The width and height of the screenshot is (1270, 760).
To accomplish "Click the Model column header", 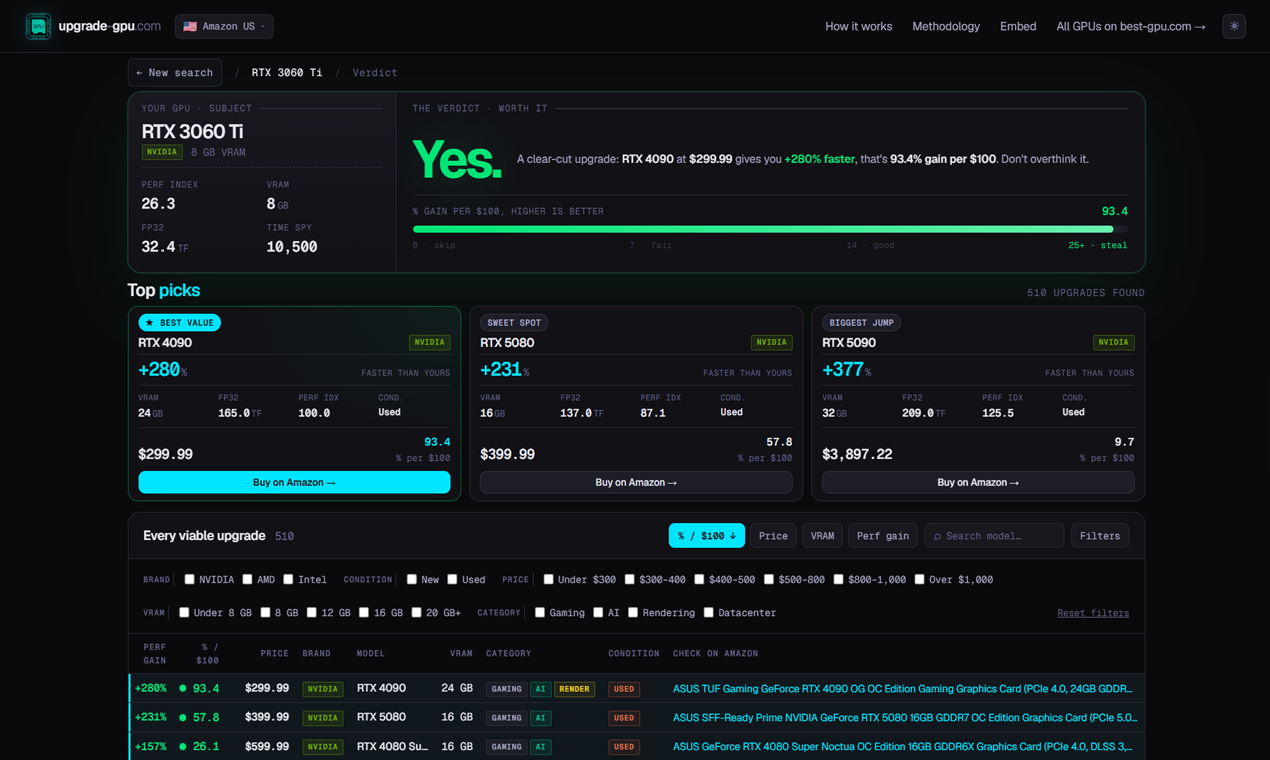I will (371, 654).
